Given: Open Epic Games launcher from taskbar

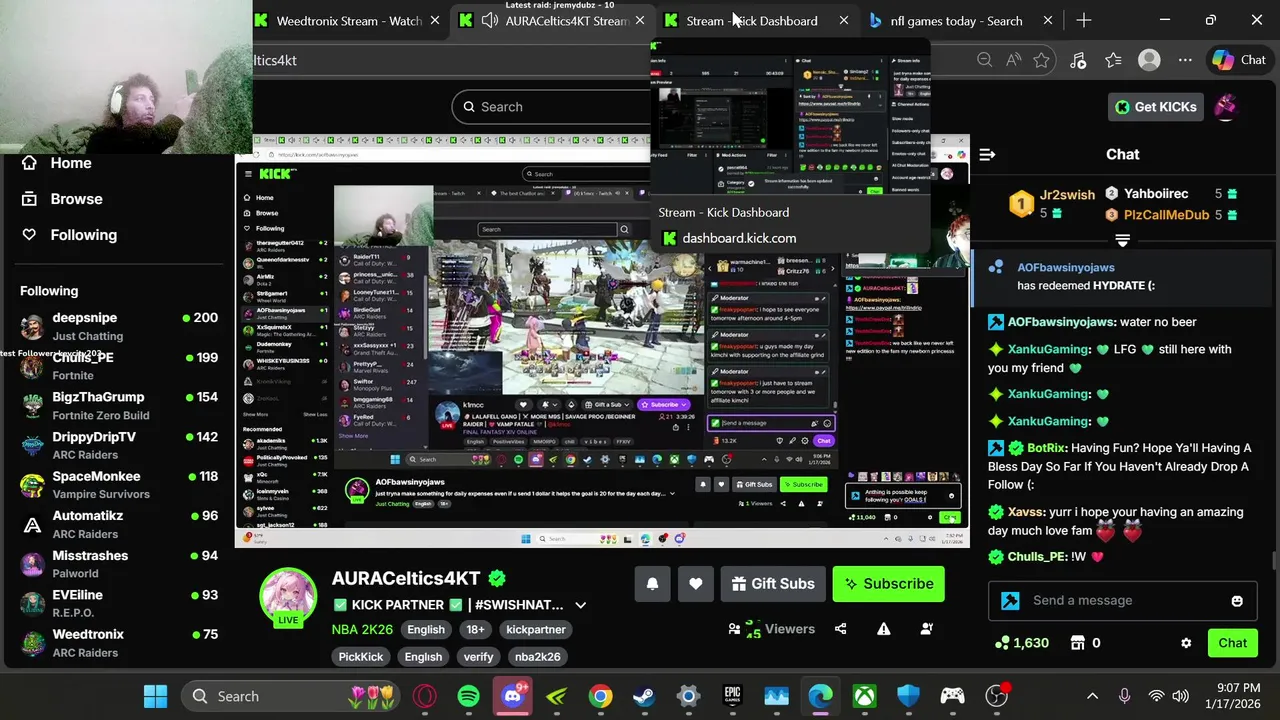Looking at the screenshot, I should pyautogui.click(x=732, y=696).
